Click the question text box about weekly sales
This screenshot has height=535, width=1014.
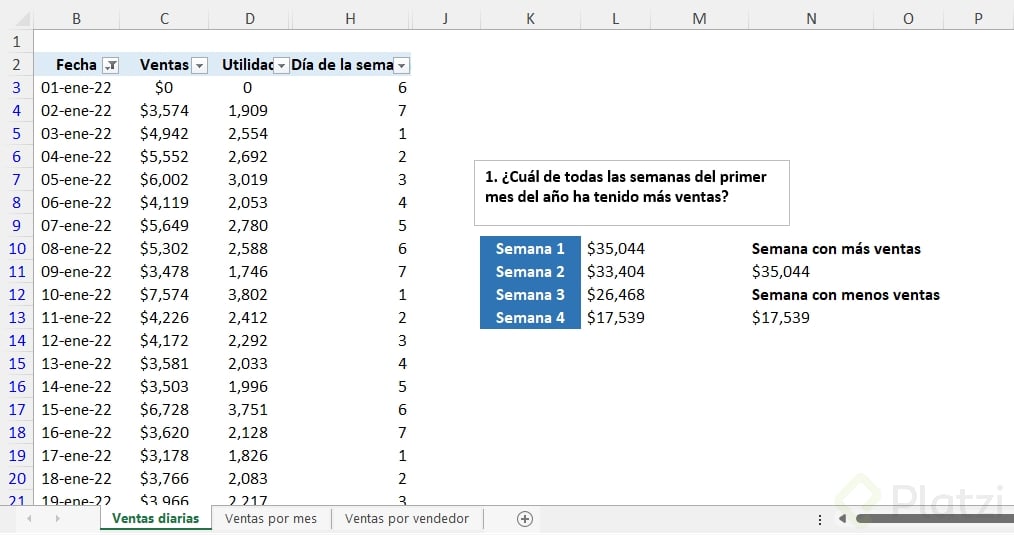pyautogui.click(x=632, y=193)
